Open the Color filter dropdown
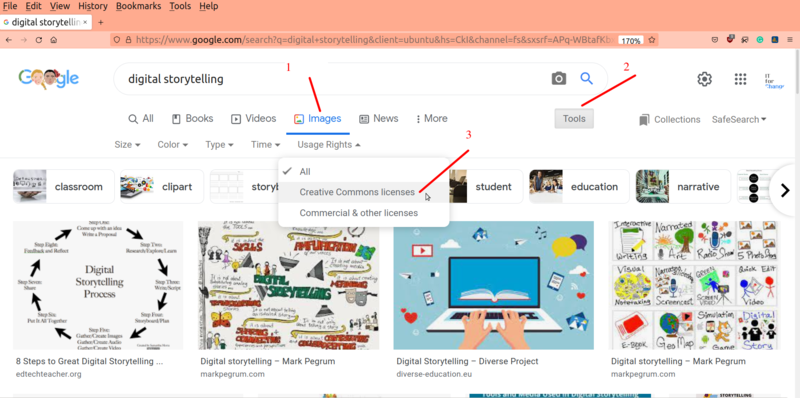 (x=173, y=145)
